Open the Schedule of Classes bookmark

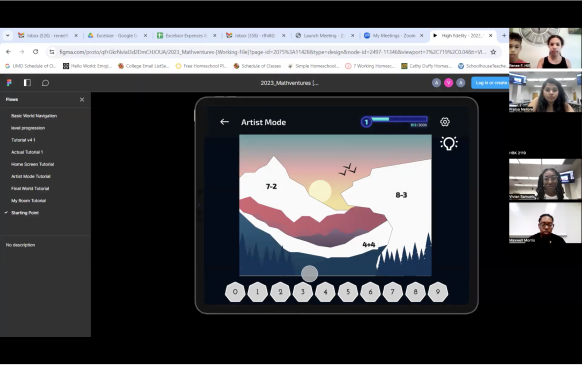tap(257, 66)
